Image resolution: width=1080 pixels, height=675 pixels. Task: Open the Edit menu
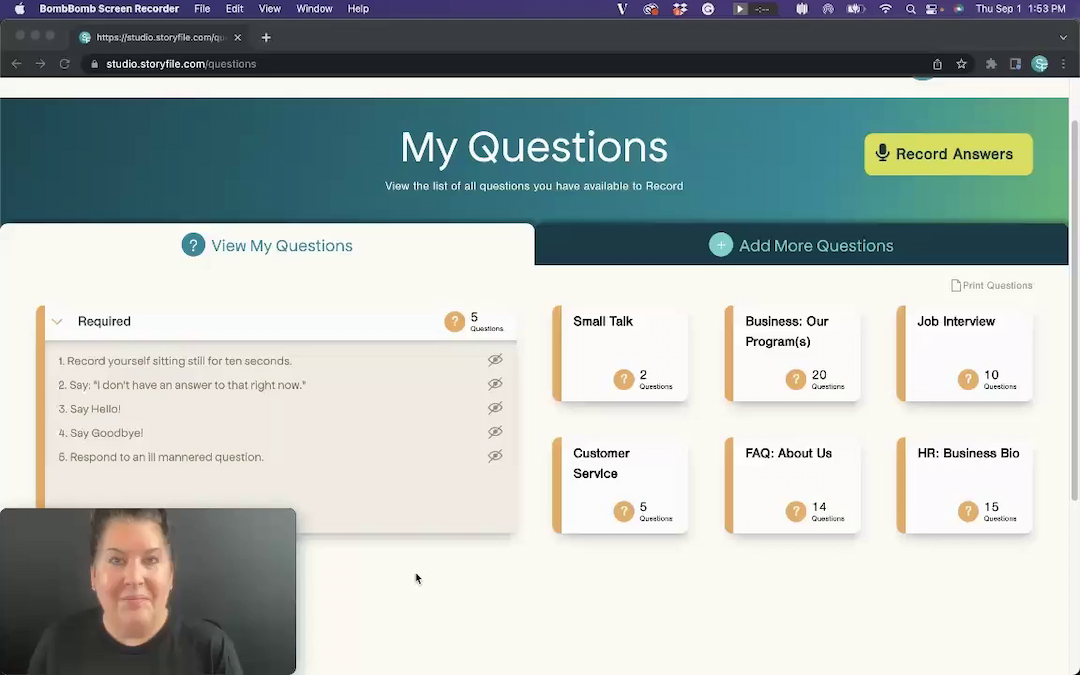coord(234,9)
